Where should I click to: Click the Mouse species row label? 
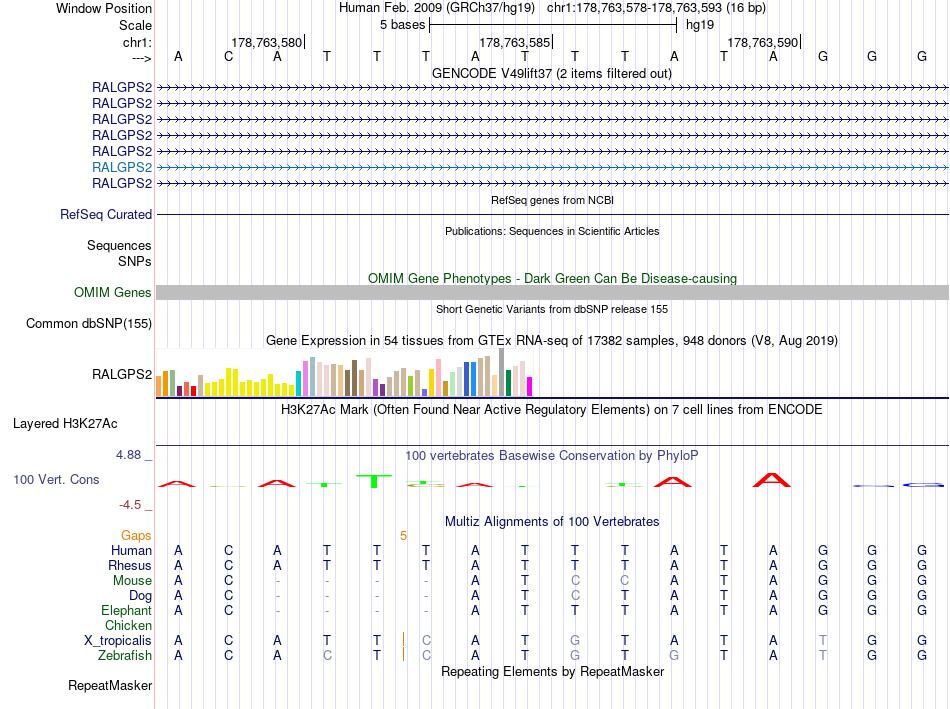[x=132, y=581]
